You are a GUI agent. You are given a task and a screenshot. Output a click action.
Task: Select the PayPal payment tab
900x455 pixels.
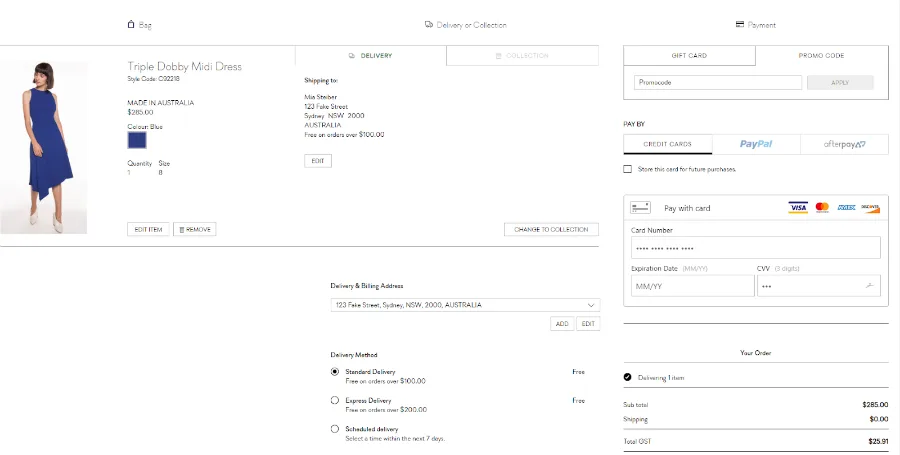tap(756, 144)
